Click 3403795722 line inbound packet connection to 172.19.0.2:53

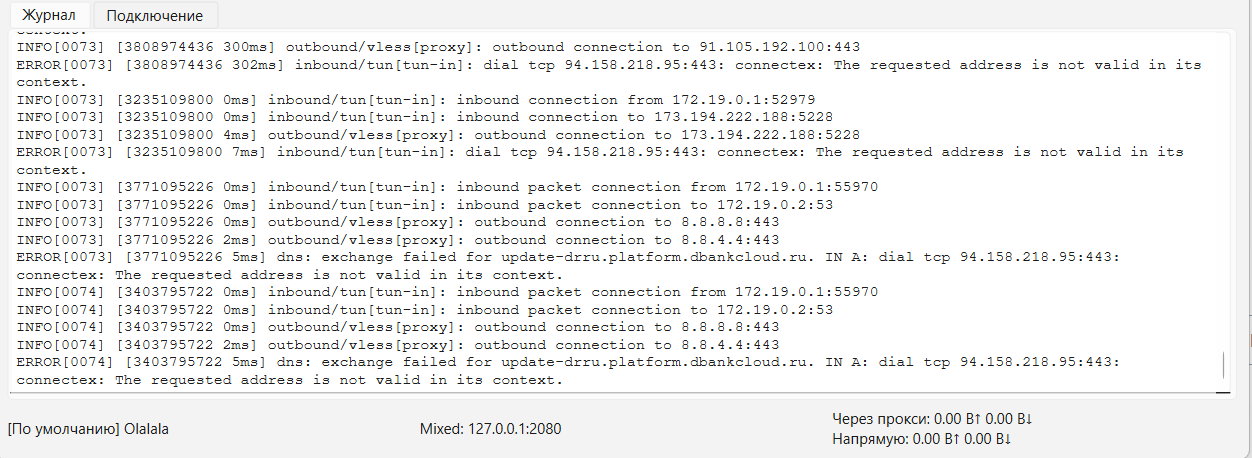click(x=425, y=310)
